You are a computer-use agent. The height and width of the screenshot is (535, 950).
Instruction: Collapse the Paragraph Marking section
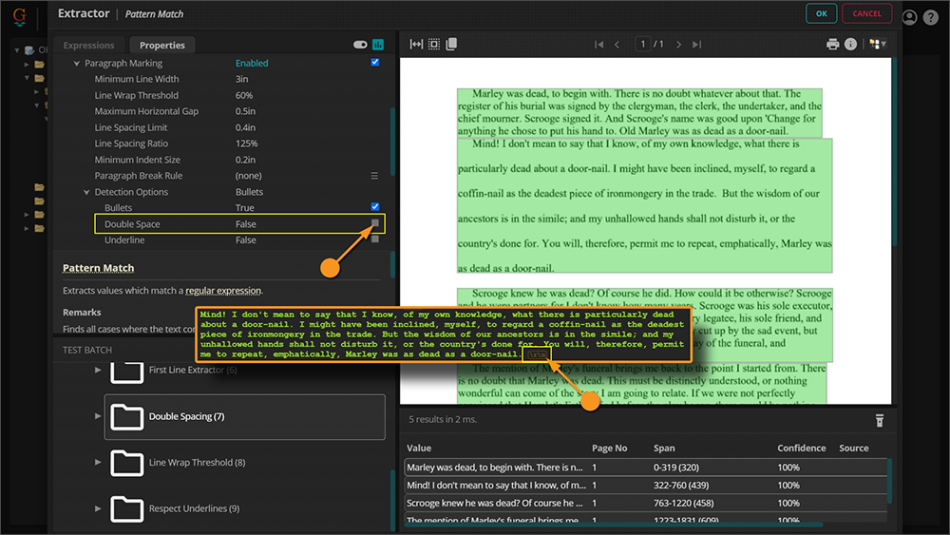tap(77, 64)
